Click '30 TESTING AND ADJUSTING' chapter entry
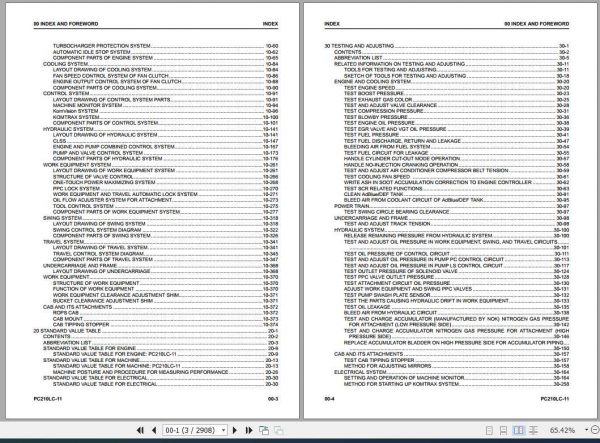600x443 pixels. [x=359, y=46]
